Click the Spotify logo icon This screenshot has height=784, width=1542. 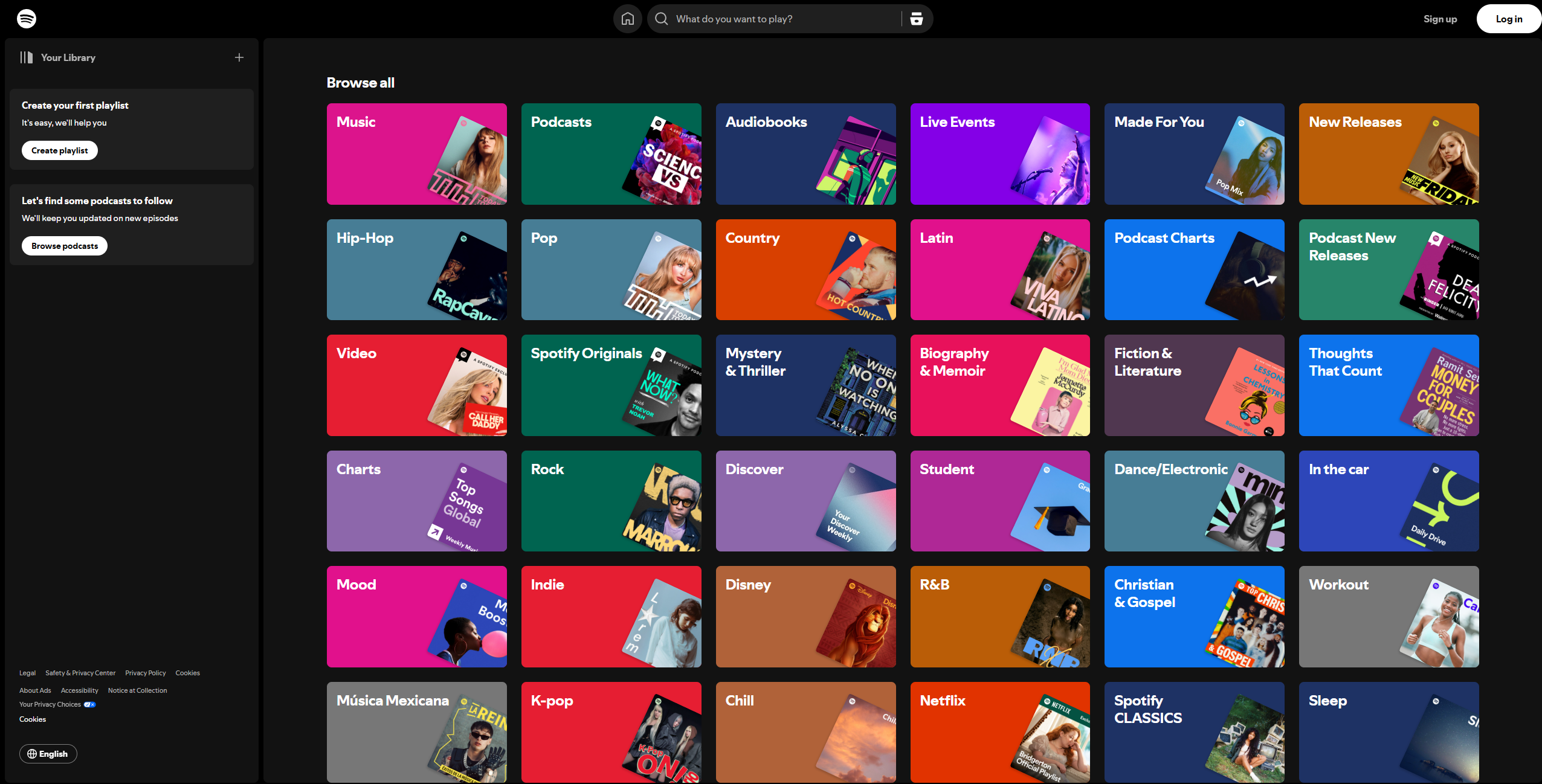point(26,19)
